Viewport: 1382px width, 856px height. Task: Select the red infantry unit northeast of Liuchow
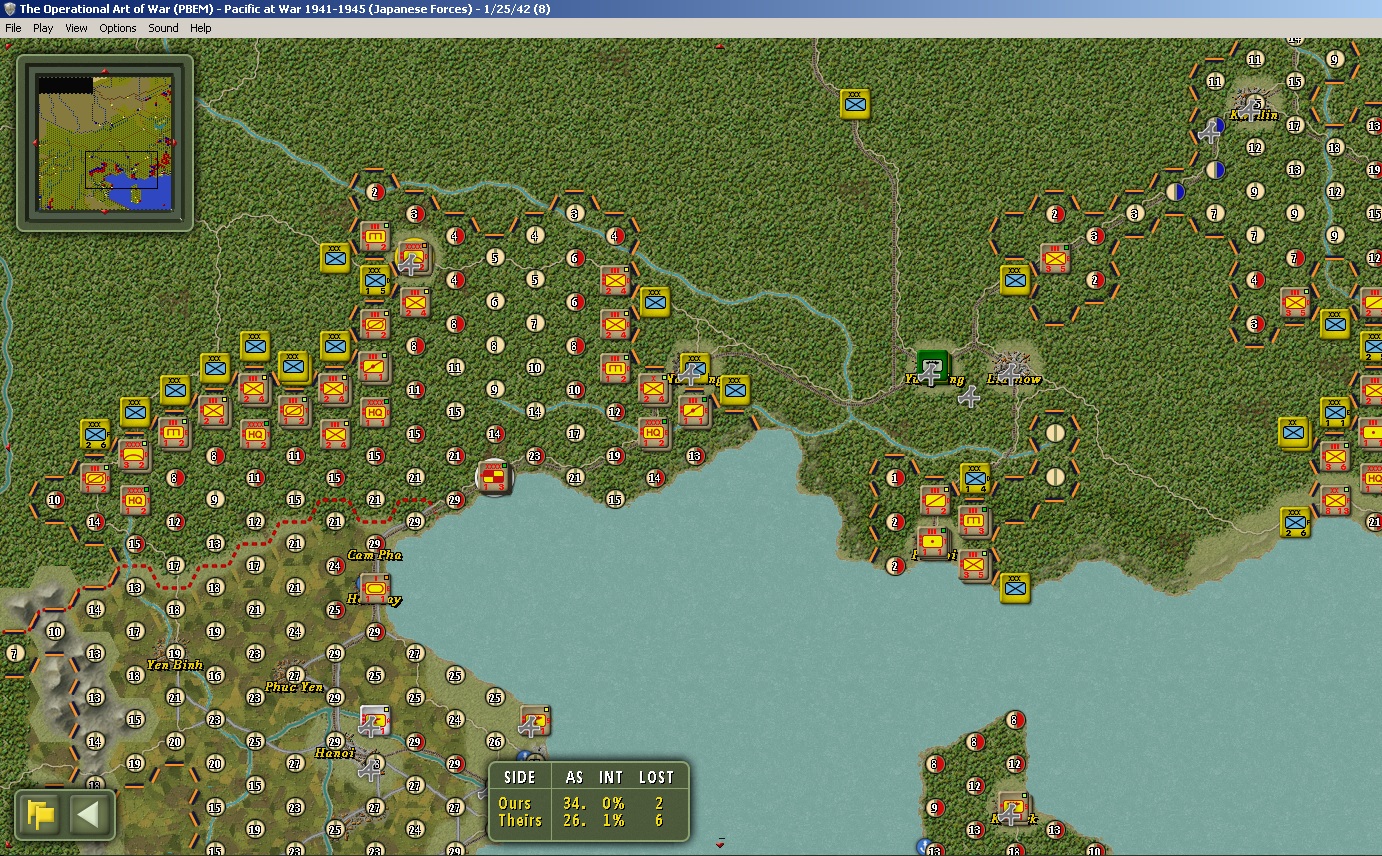[1055, 258]
